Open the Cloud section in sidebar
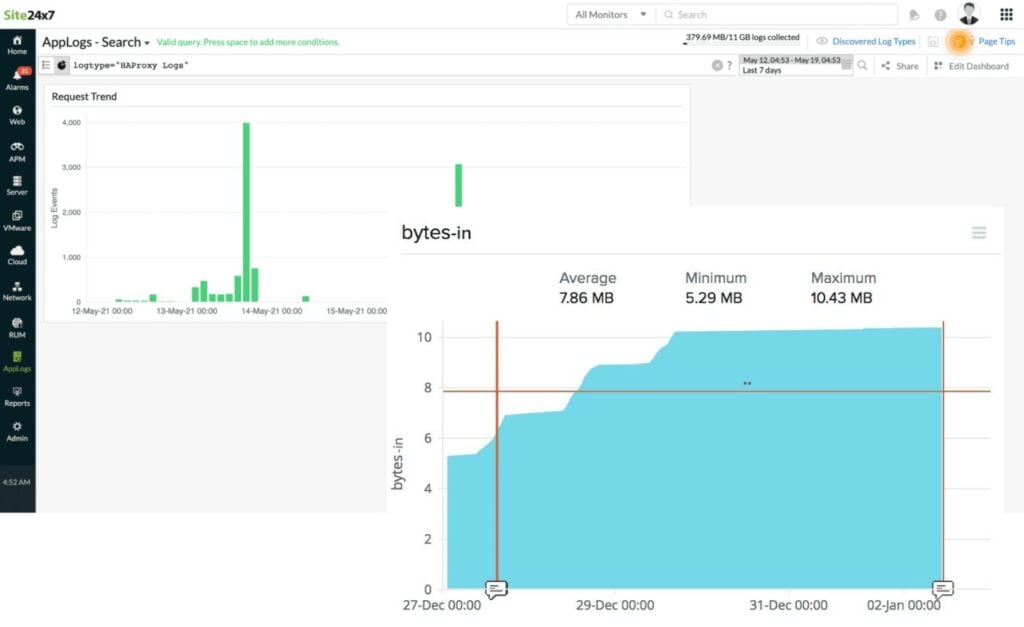 [17, 255]
